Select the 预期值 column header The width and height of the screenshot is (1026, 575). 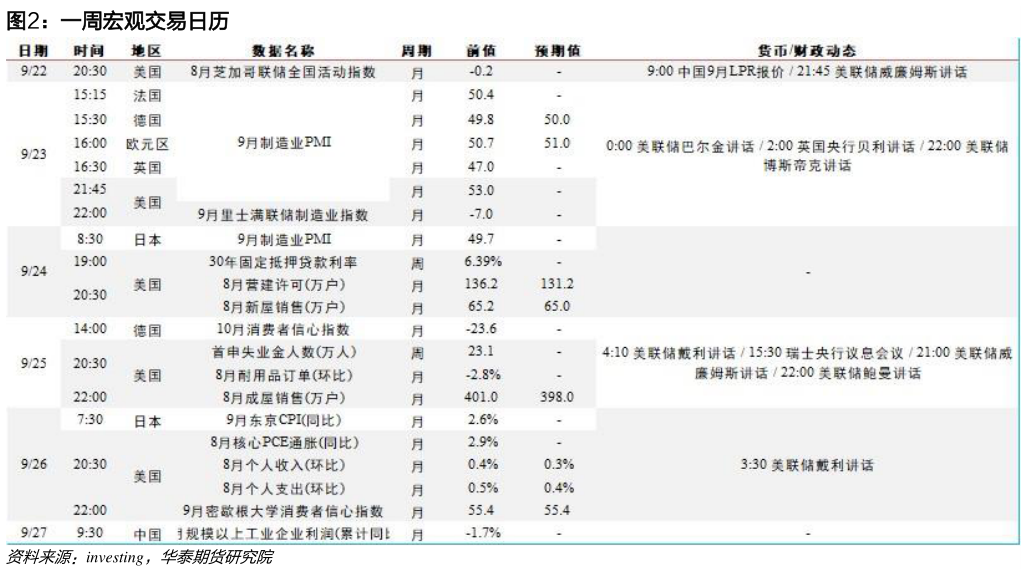558,50
